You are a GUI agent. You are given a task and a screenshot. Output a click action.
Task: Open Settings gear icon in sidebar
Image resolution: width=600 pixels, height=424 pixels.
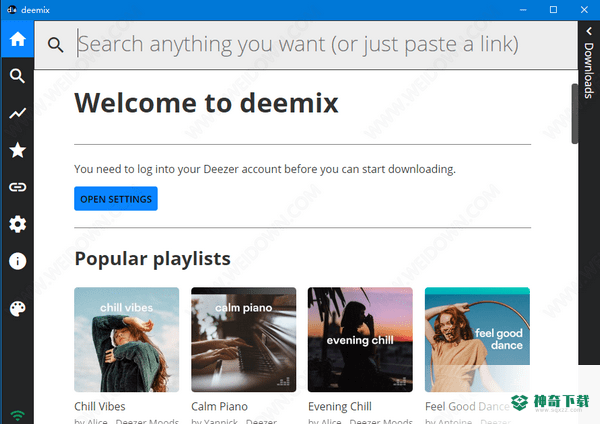[x=18, y=224]
